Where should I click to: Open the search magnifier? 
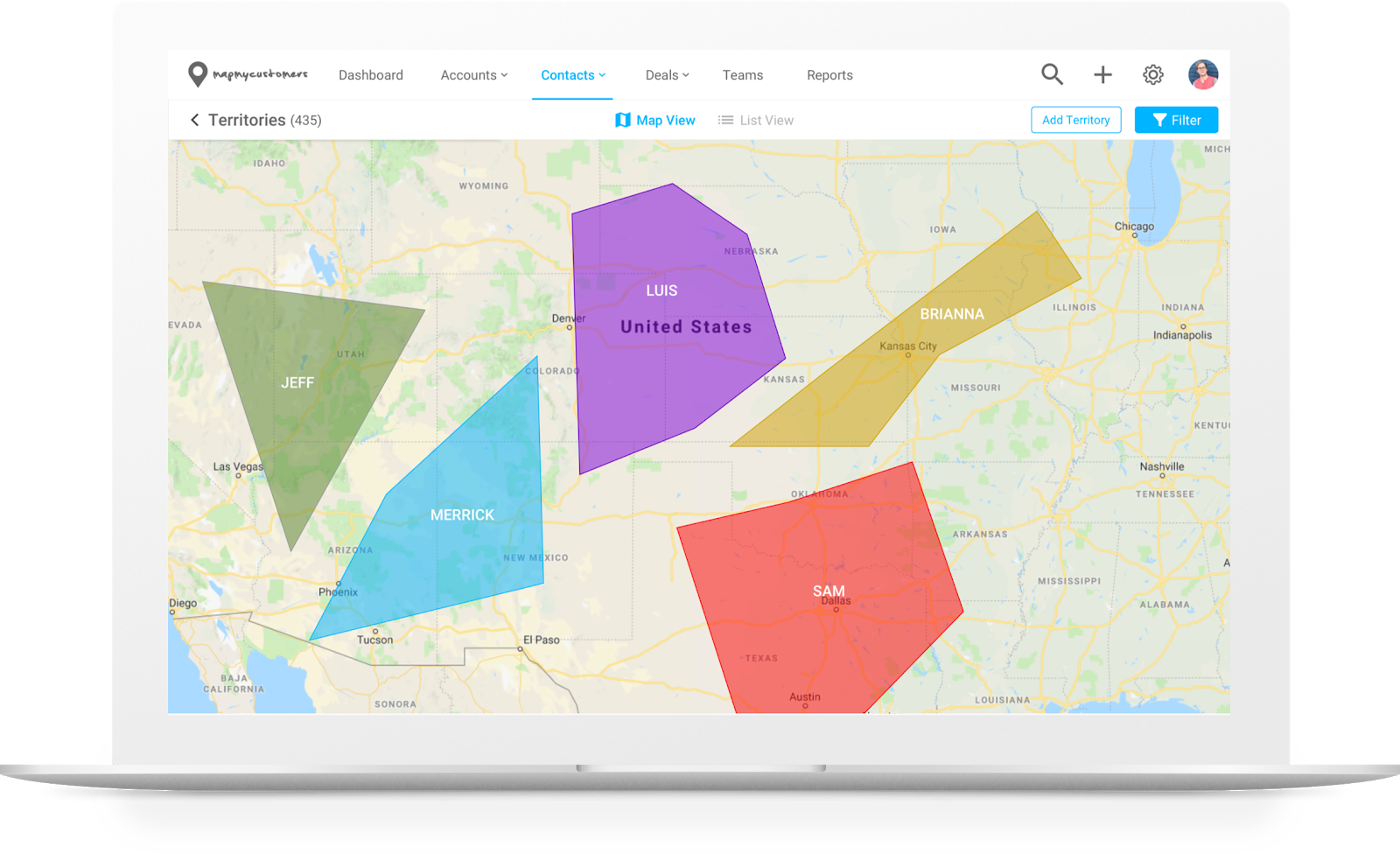(1052, 74)
